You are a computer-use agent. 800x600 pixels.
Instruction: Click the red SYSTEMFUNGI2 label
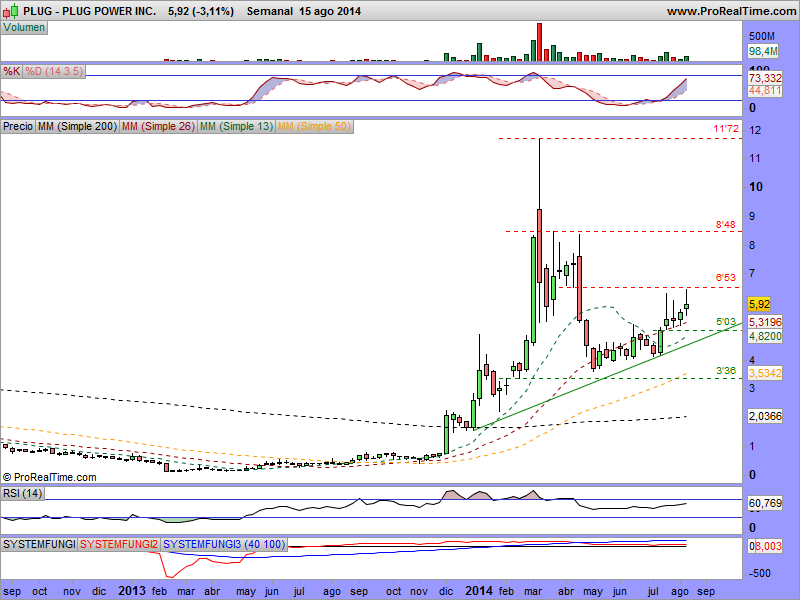[119, 544]
